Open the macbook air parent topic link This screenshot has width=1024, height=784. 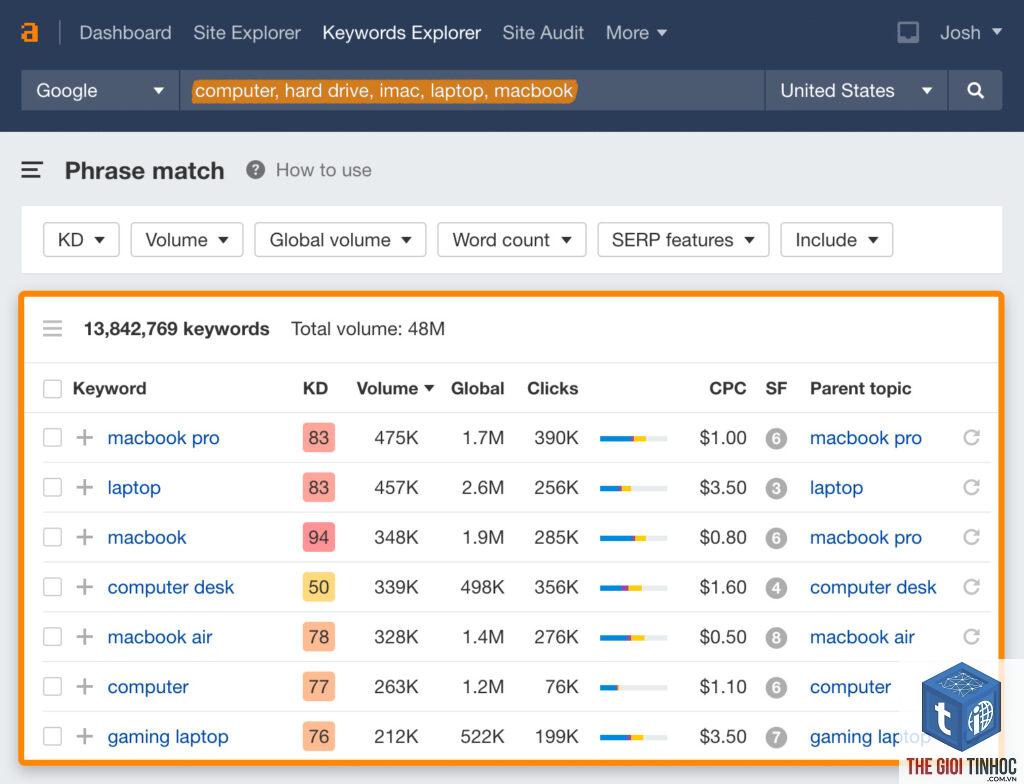tap(862, 636)
